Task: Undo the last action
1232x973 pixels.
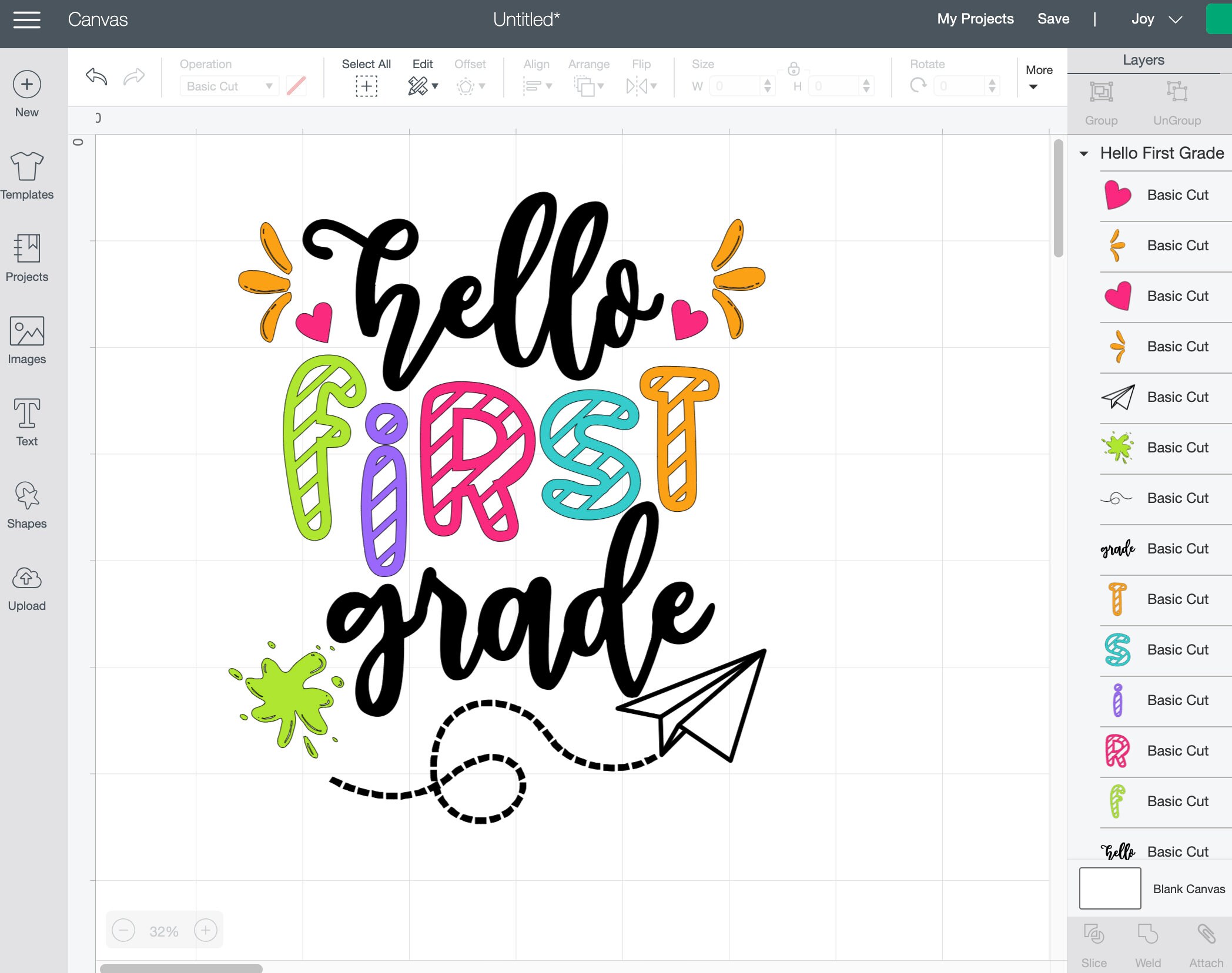Action: click(x=96, y=77)
